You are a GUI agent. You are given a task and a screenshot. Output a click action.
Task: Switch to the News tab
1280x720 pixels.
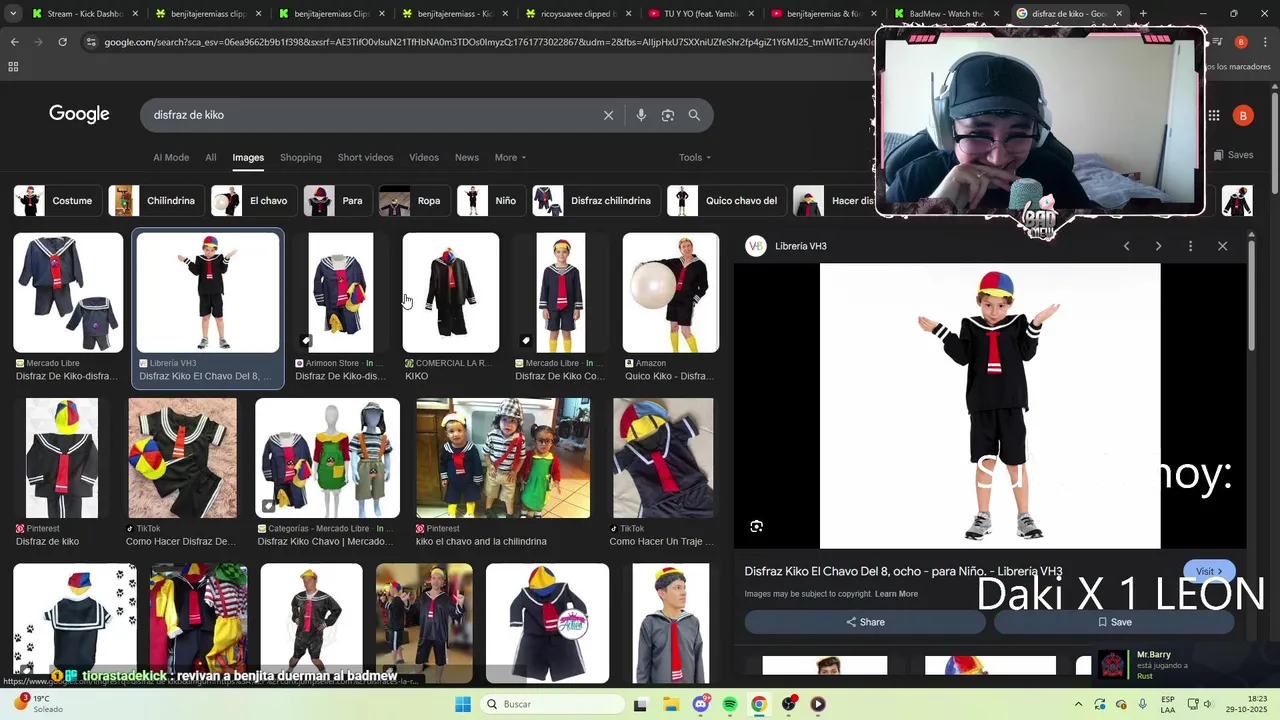(467, 157)
